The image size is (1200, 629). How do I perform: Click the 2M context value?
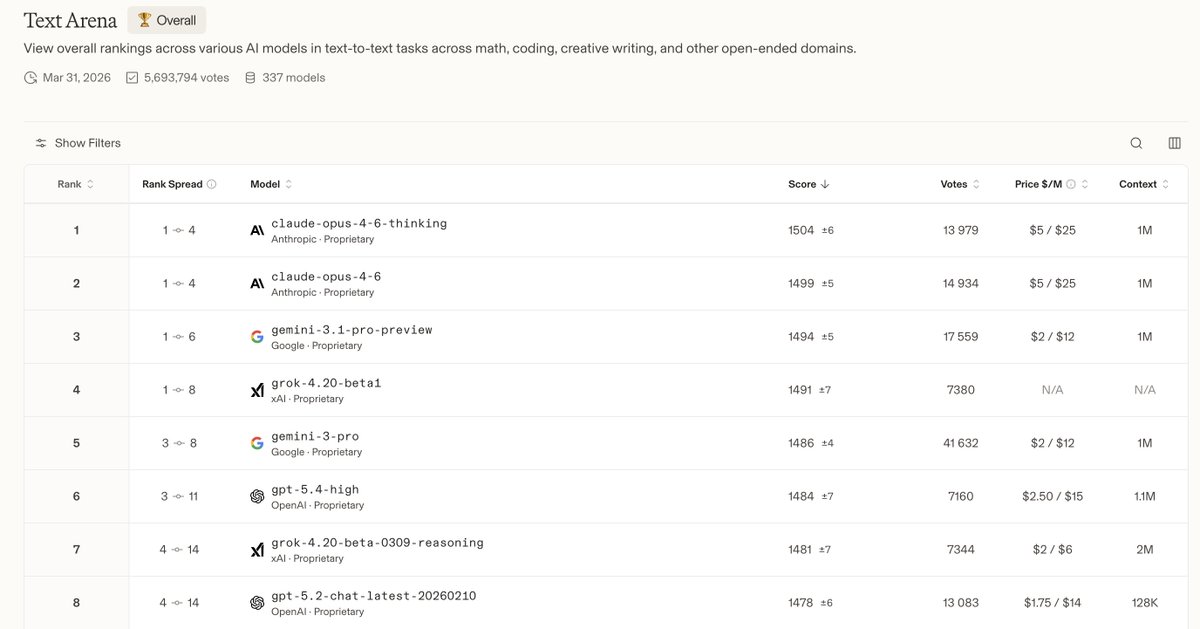pyautogui.click(x=1145, y=549)
